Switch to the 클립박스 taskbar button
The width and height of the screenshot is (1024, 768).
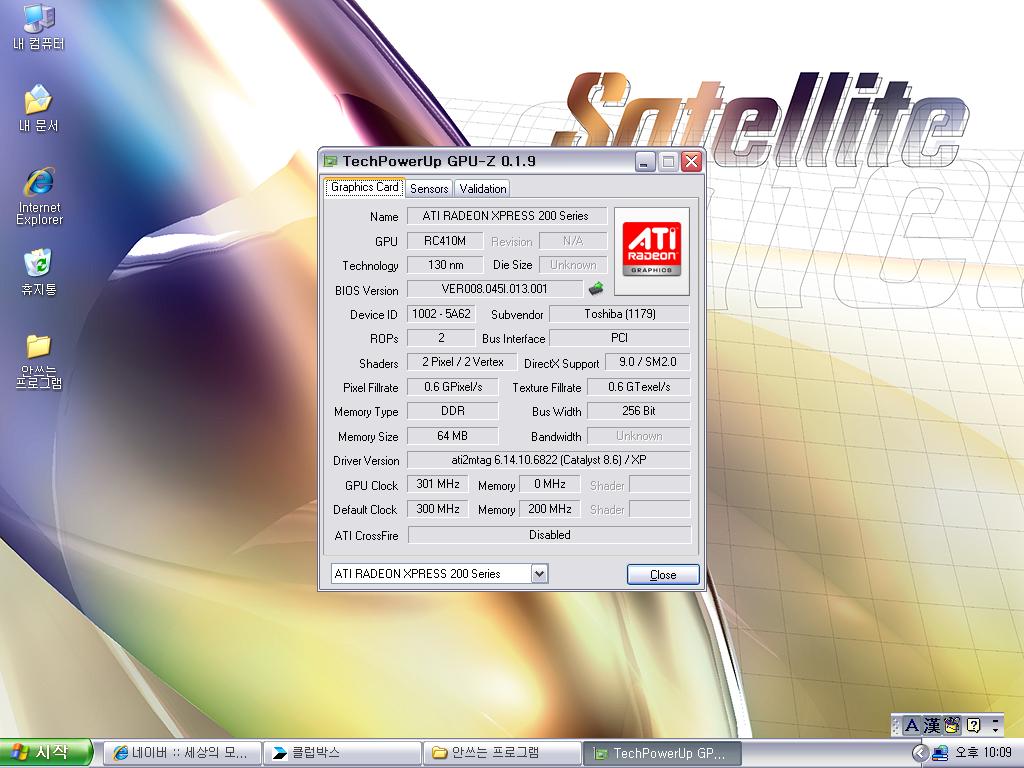pyautogui.click(x=342, y=753)
